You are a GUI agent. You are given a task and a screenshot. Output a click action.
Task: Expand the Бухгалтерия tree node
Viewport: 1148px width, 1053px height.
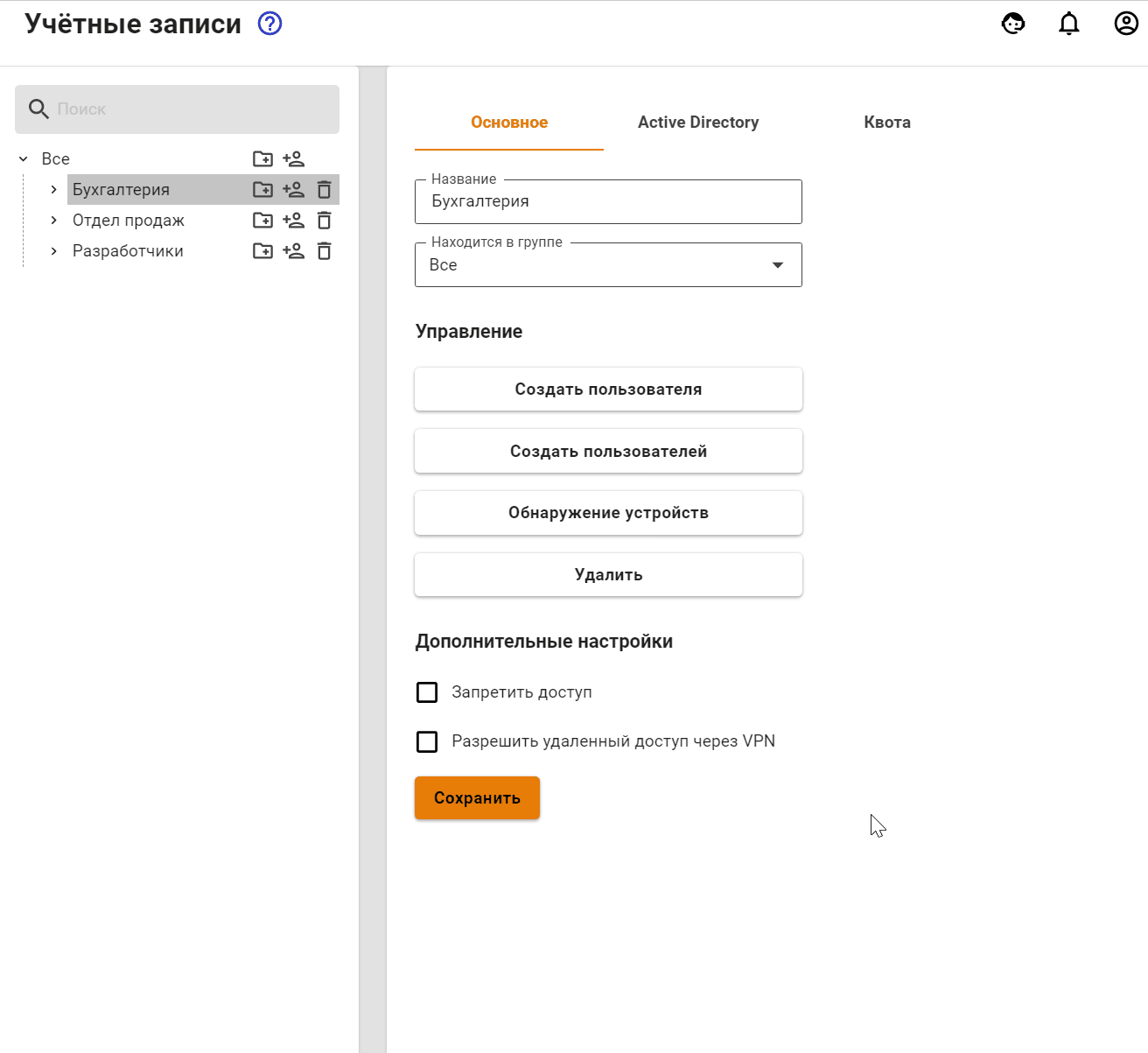53,190
